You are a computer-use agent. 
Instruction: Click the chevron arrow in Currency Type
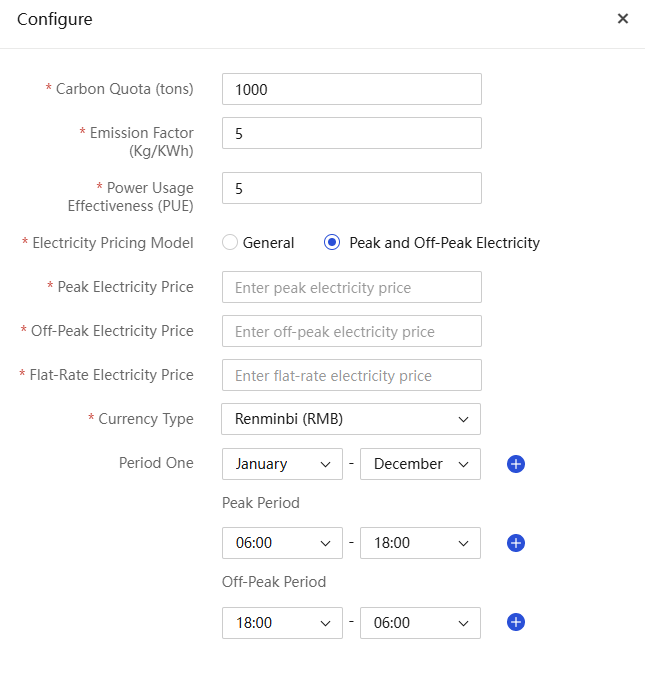(463, 419)
